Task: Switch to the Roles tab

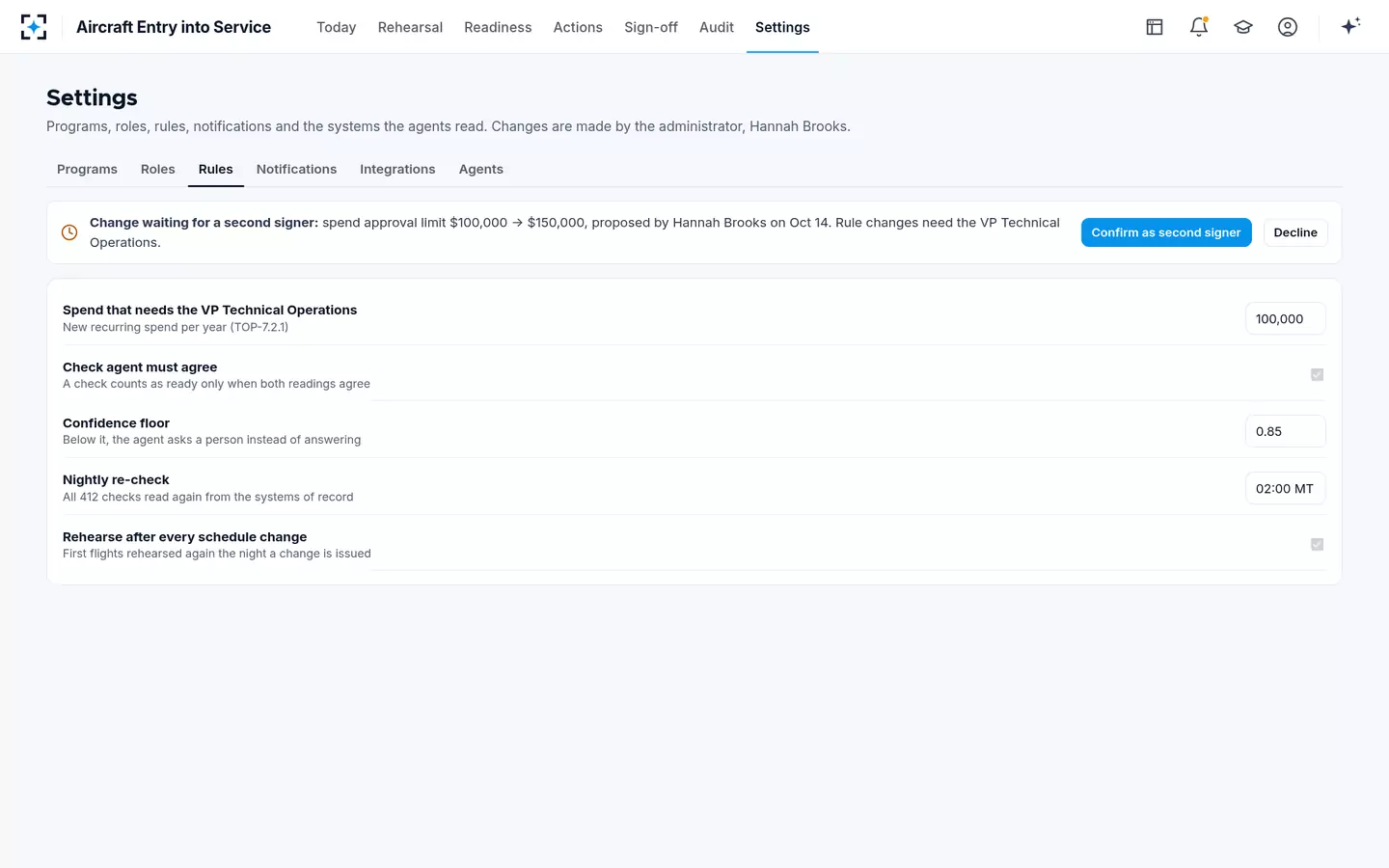Action: pyautogui.click(x=158, y=169)
